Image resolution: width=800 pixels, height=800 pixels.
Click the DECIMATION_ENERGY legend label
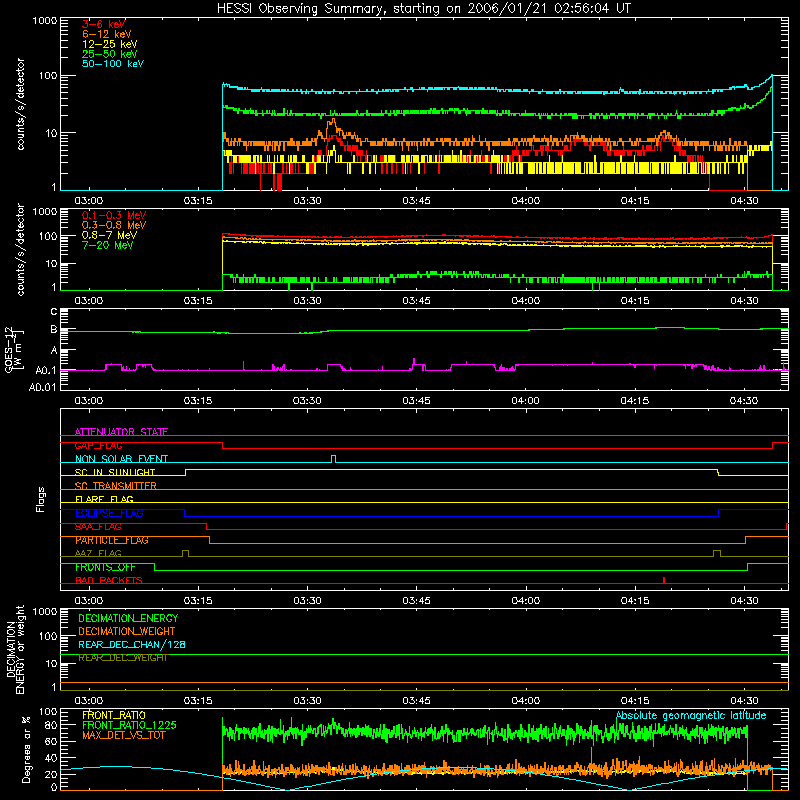coord(128,618)
